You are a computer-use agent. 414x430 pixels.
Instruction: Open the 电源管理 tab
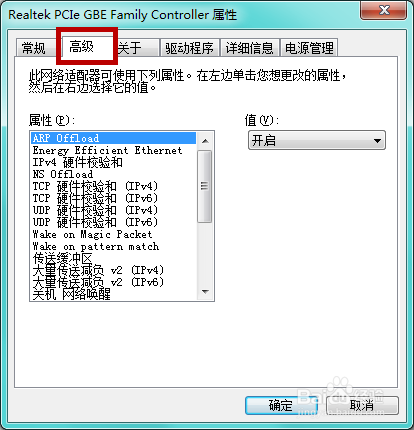point(309,48)
